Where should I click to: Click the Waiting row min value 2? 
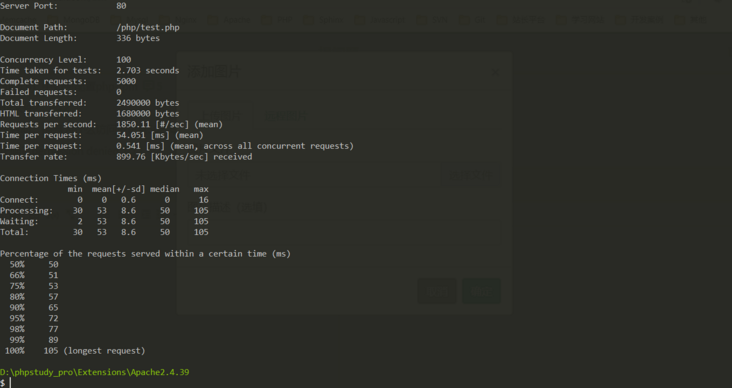[80, 221]
